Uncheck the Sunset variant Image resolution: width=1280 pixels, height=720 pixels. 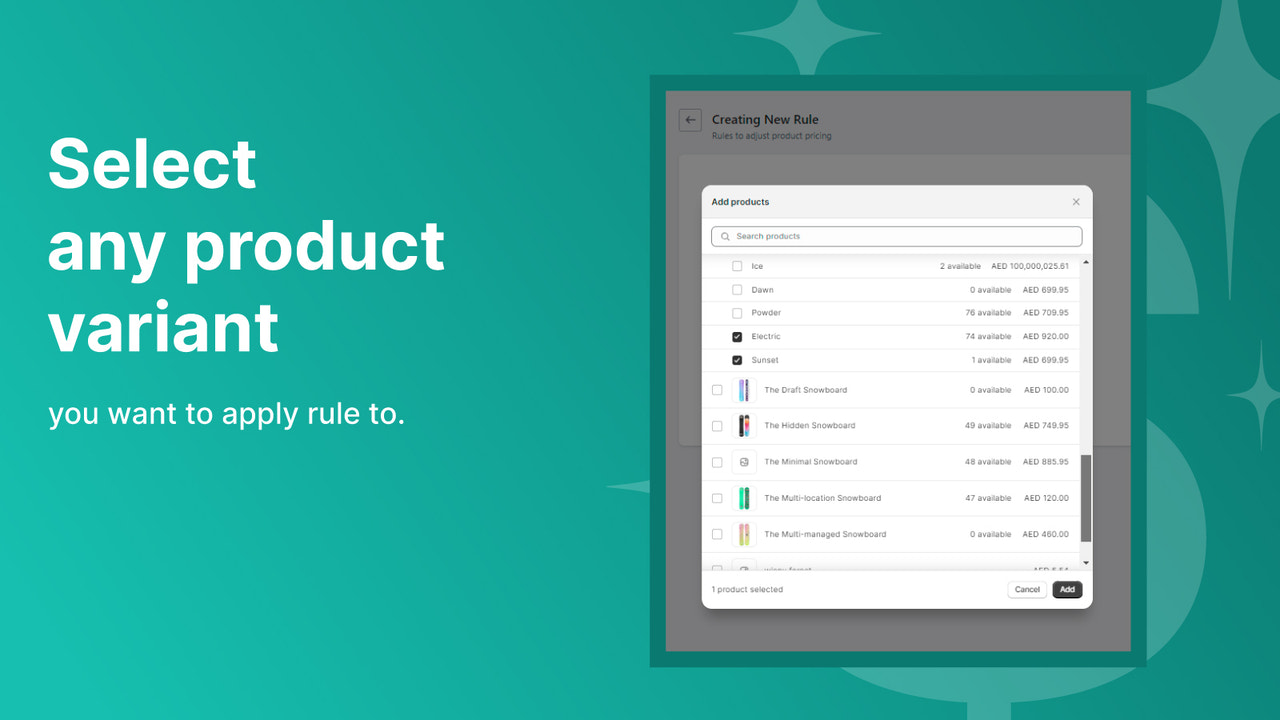coord(737,360)
